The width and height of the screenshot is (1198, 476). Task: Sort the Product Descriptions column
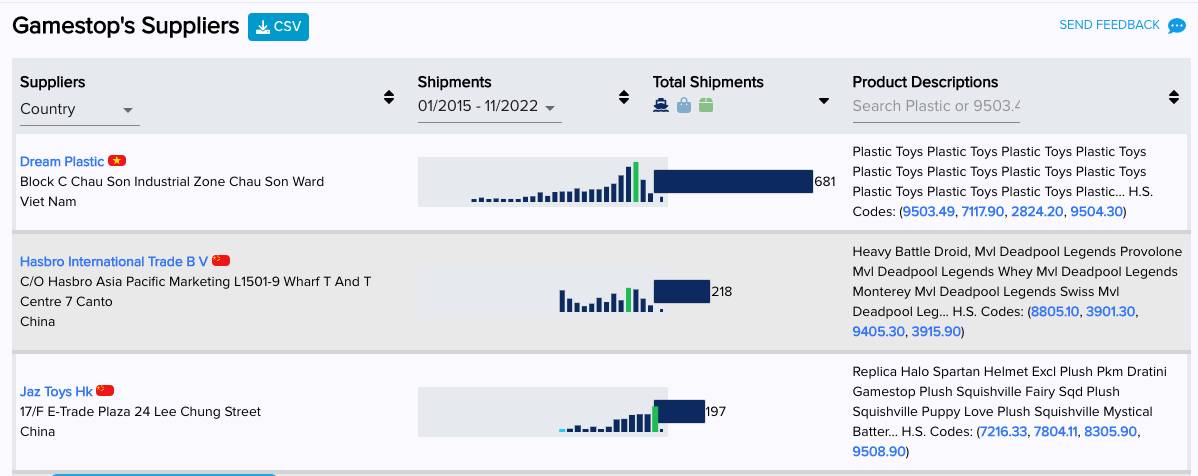1174,97
